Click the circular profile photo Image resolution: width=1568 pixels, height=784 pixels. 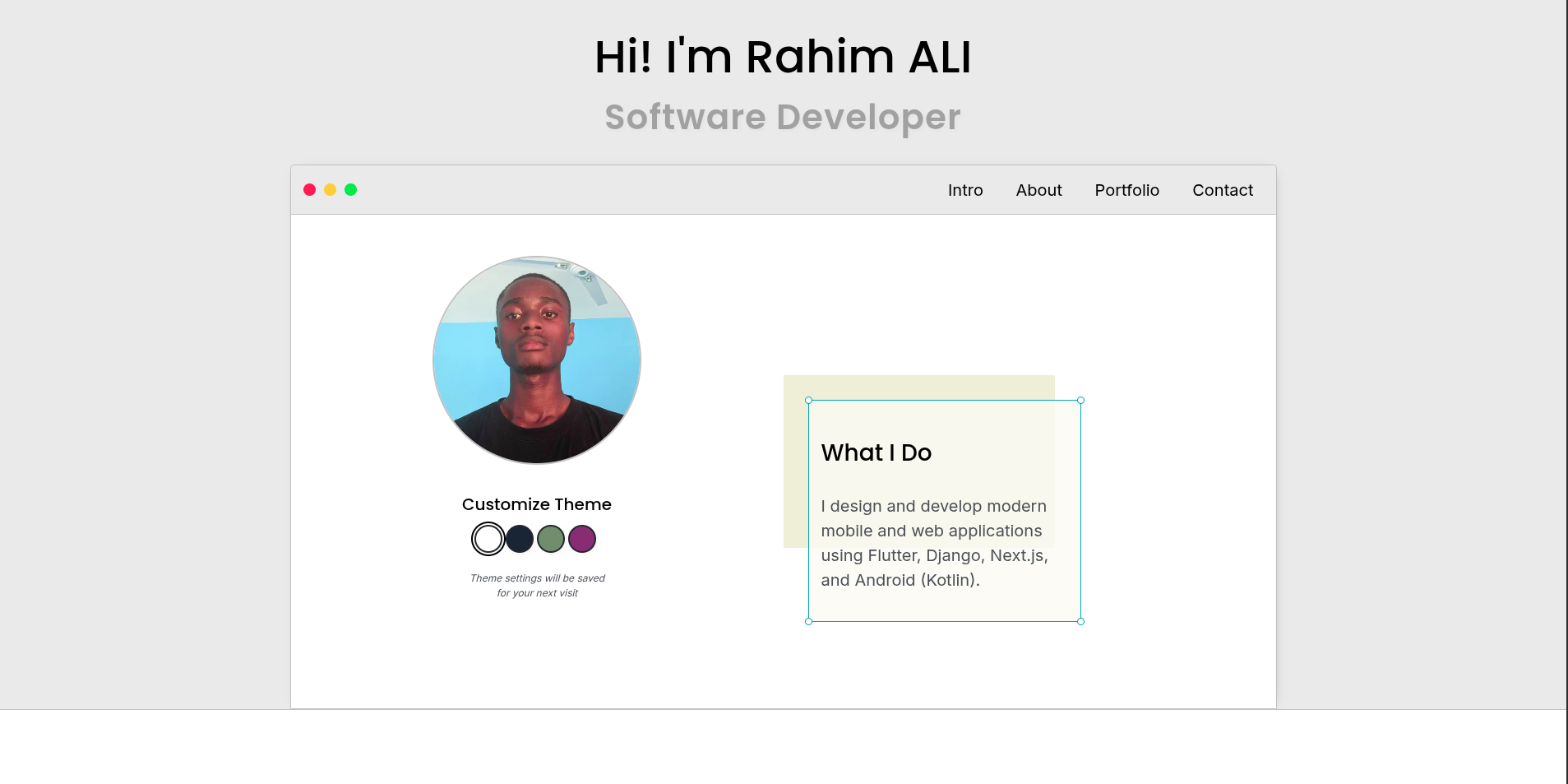(537, 360)
